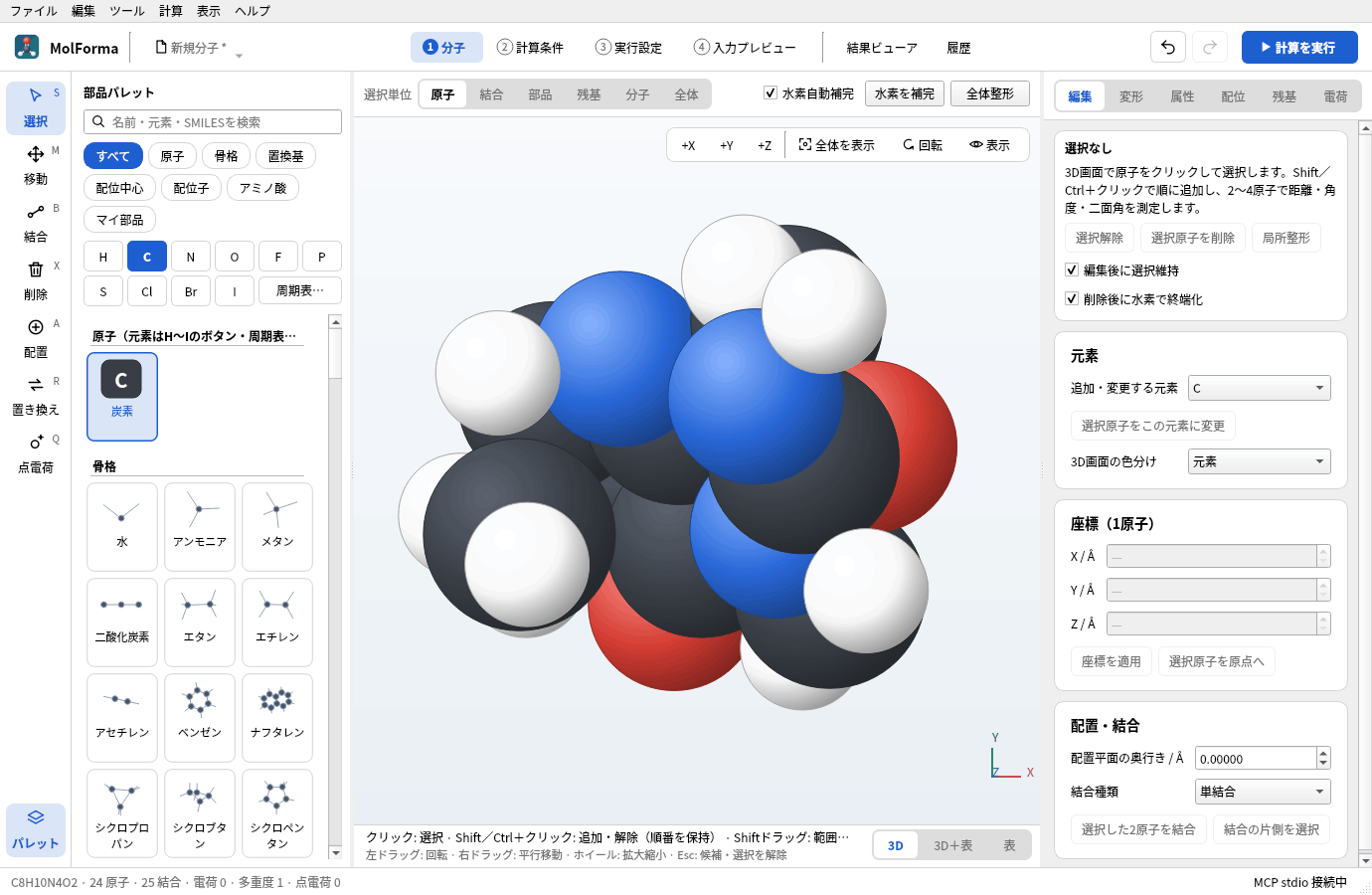Screen dimensions: 1372x895
Task: Activate the 結合 bond tool
Action: [x=36, y=223]
